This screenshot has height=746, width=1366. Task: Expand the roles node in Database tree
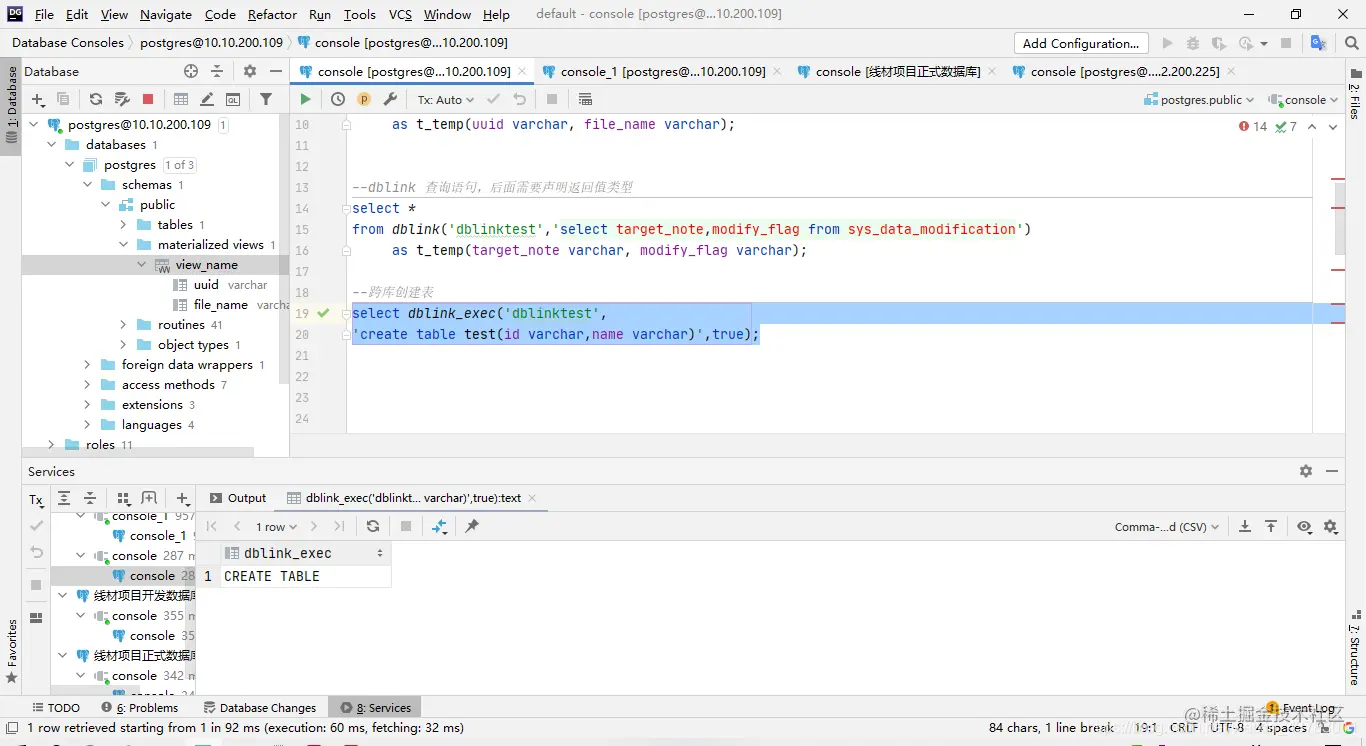click(51, 445)
